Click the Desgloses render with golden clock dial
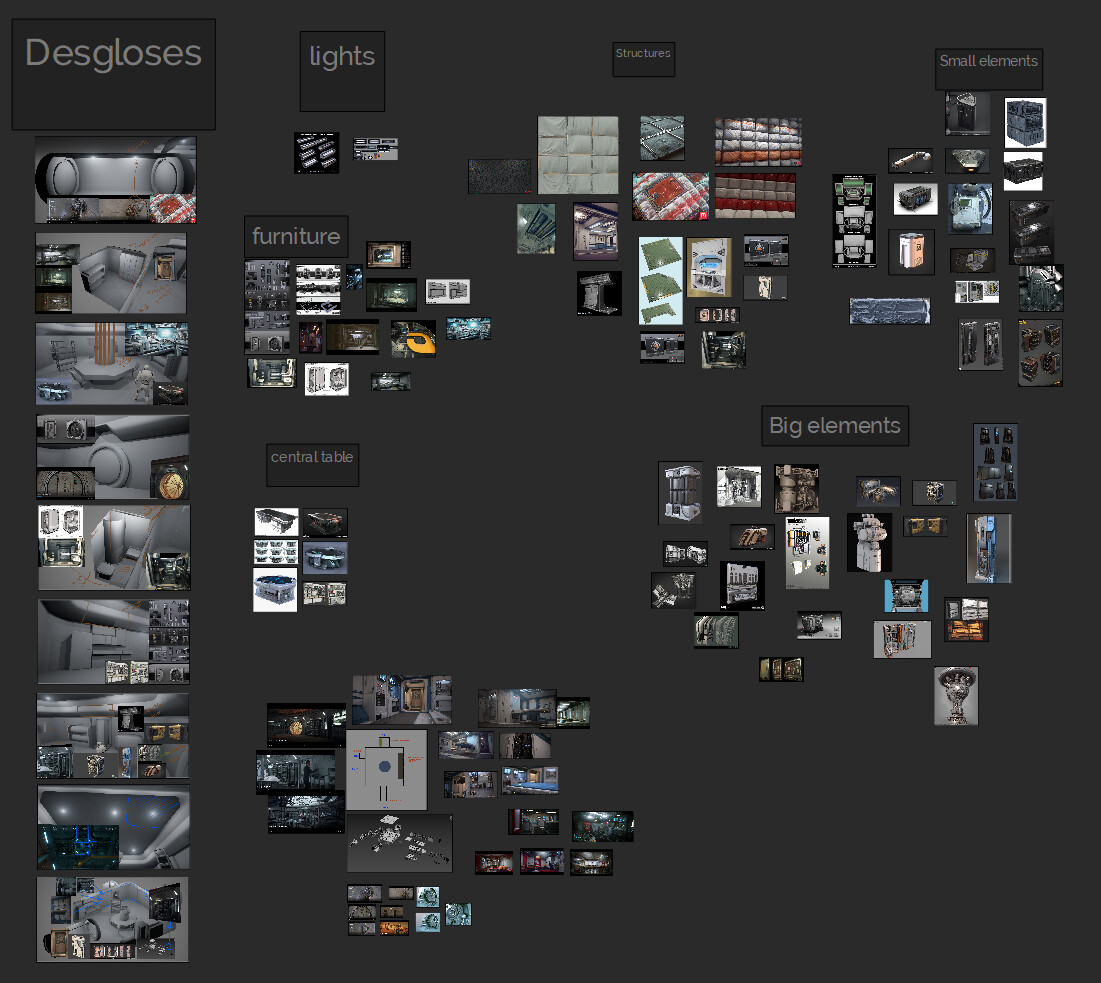Viewport: 1101px width, 983px height. click(x=113, y=456)
